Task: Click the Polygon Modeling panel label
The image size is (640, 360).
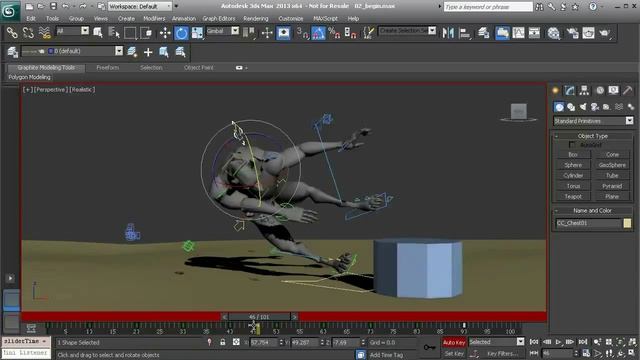Action: (x=29, y=77)
